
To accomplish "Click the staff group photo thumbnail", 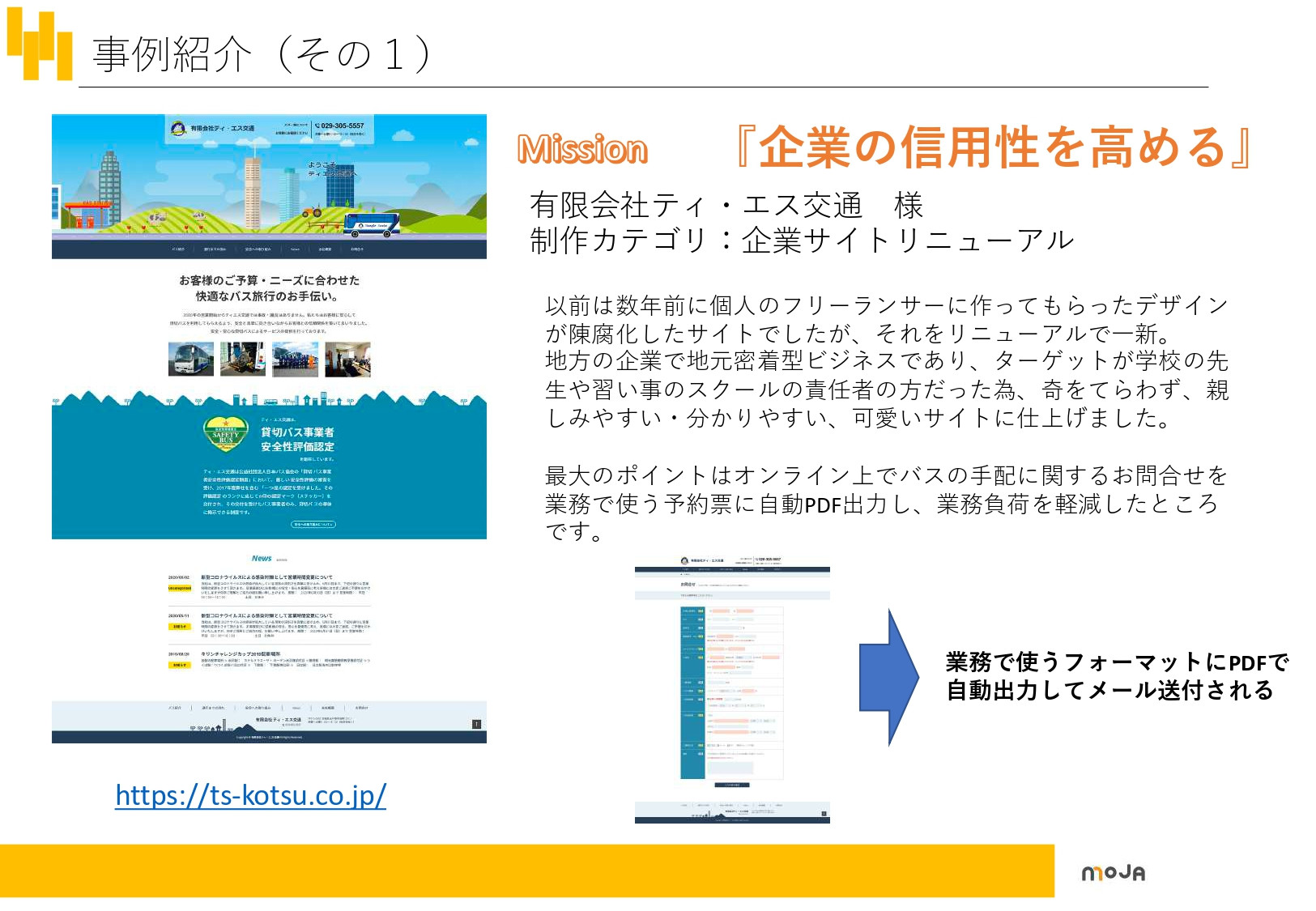I will point(296,358).
